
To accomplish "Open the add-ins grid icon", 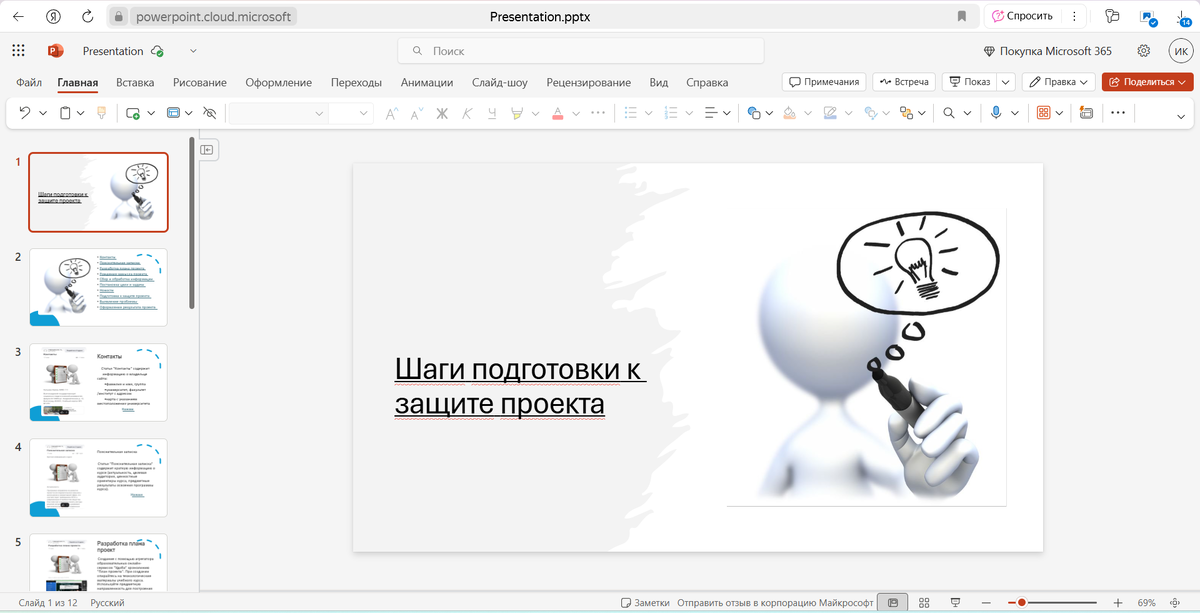I will click(x=1044, y=113).
